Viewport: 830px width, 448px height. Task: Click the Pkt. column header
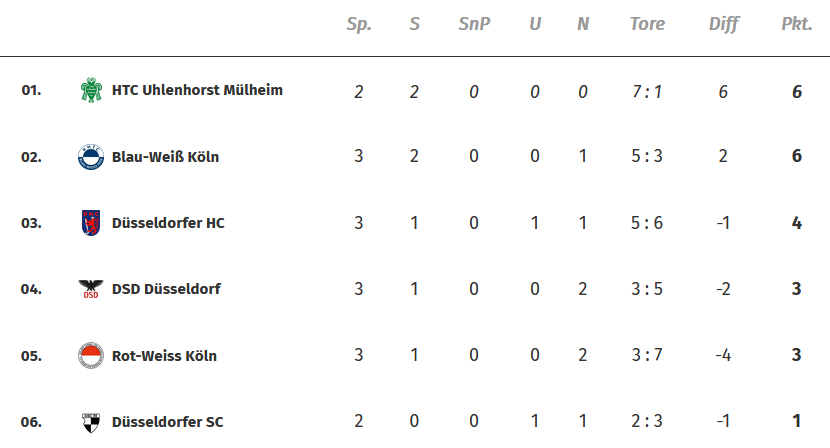[x=796, y=24]
